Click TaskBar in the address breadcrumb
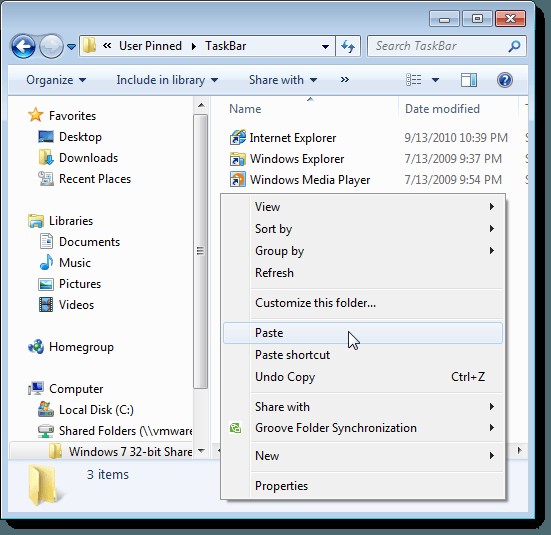 click(x=226, y=46)
